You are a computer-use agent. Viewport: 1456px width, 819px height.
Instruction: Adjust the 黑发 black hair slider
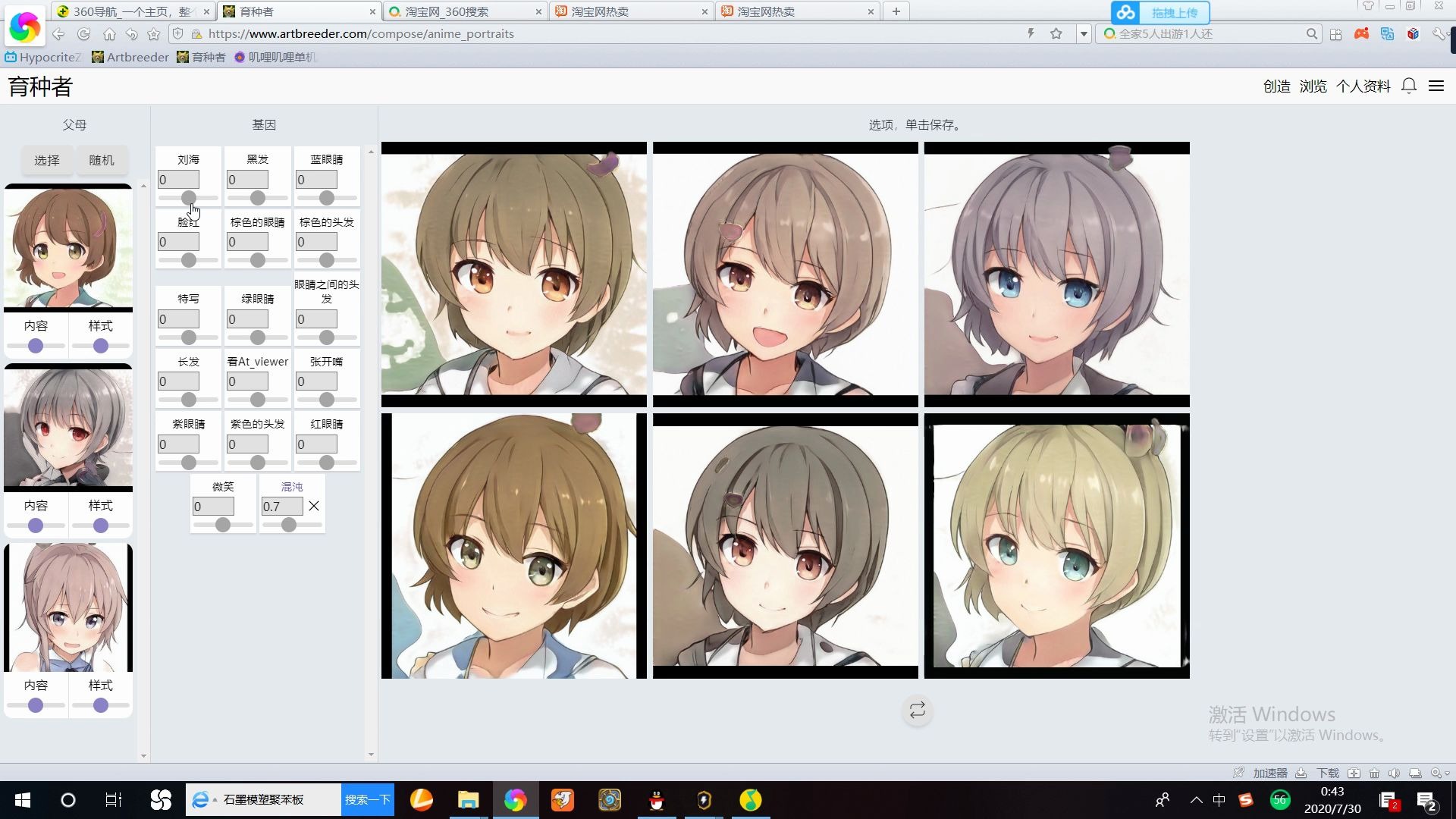pyautogui.click(x=258, y=198)
